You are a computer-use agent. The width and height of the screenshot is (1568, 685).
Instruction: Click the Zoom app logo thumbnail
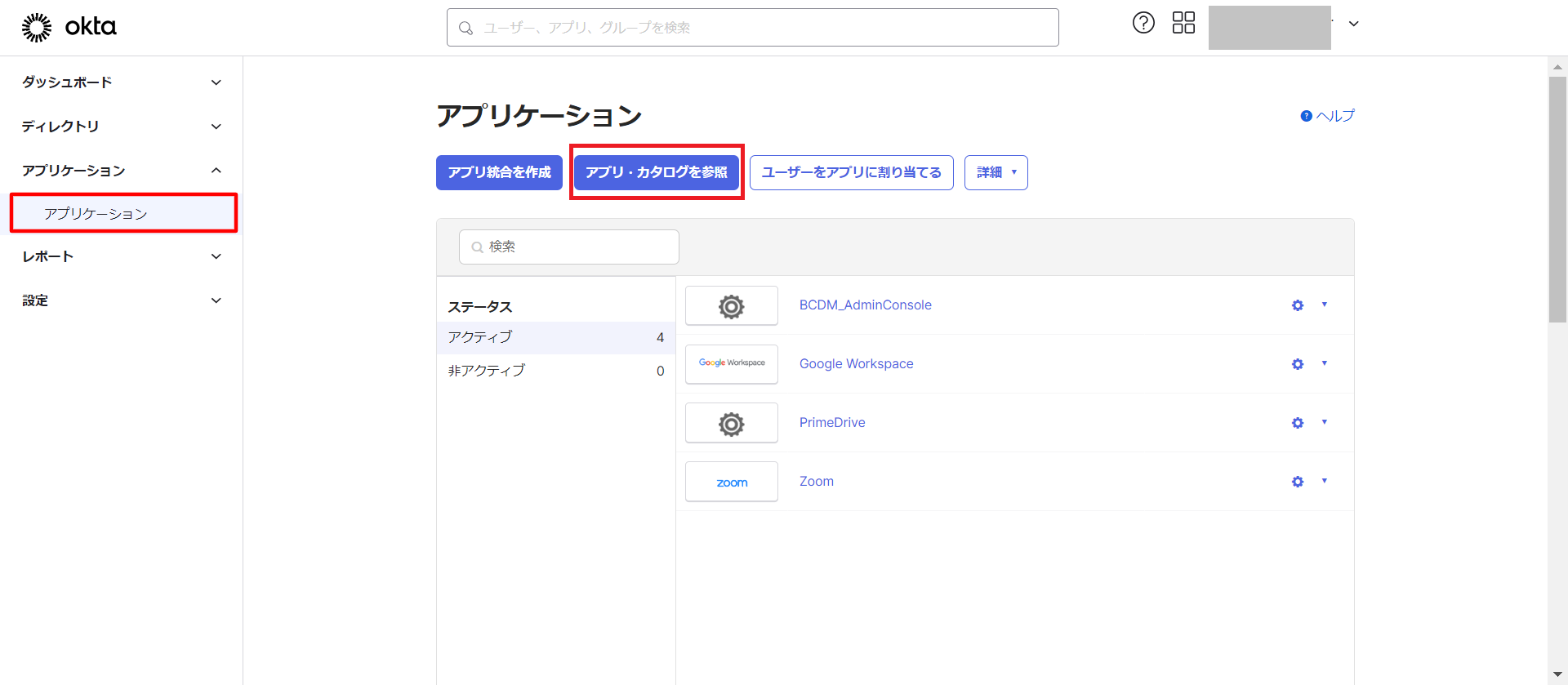(731, 482)
